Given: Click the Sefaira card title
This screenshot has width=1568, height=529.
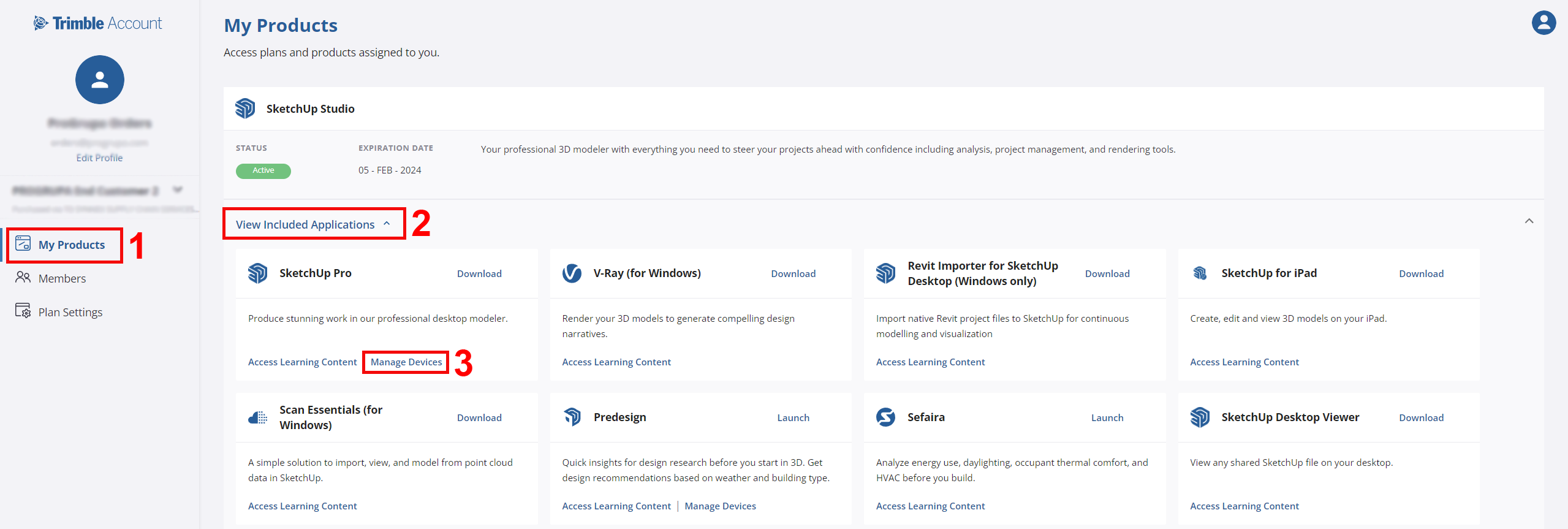Looking at the screenshot, I should tap(926, 417).
